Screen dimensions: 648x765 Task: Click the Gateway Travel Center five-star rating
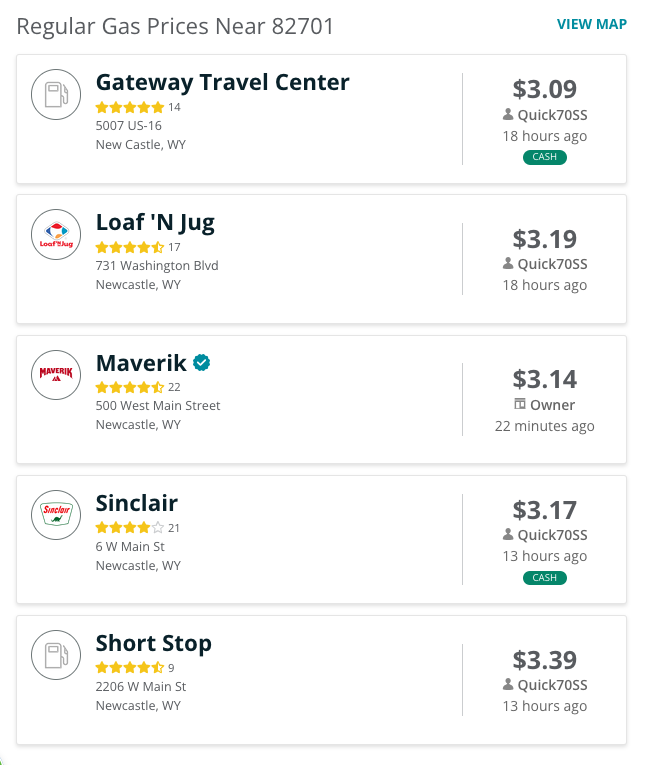[130, 107]
